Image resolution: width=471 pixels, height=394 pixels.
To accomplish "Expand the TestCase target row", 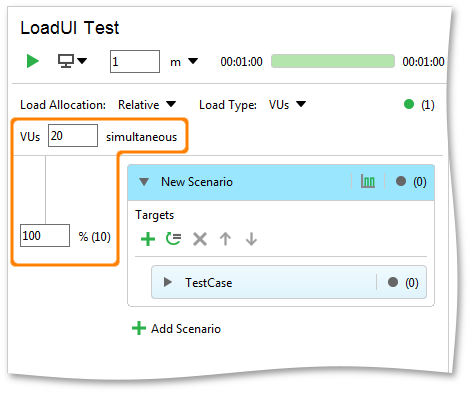I will point(168,282).
